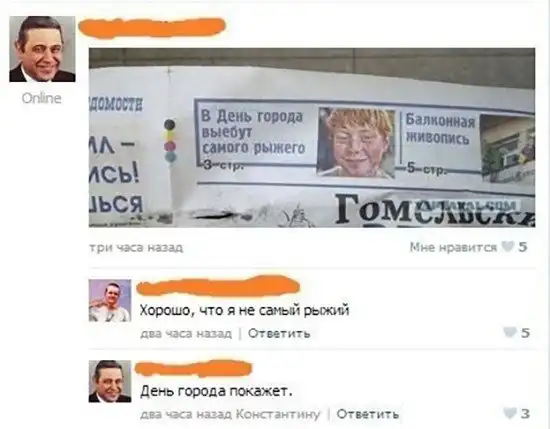This screenshot has height=429, width=550.
Task: Open first commenter's avatar thumbnail
Action: pos(110,301)
